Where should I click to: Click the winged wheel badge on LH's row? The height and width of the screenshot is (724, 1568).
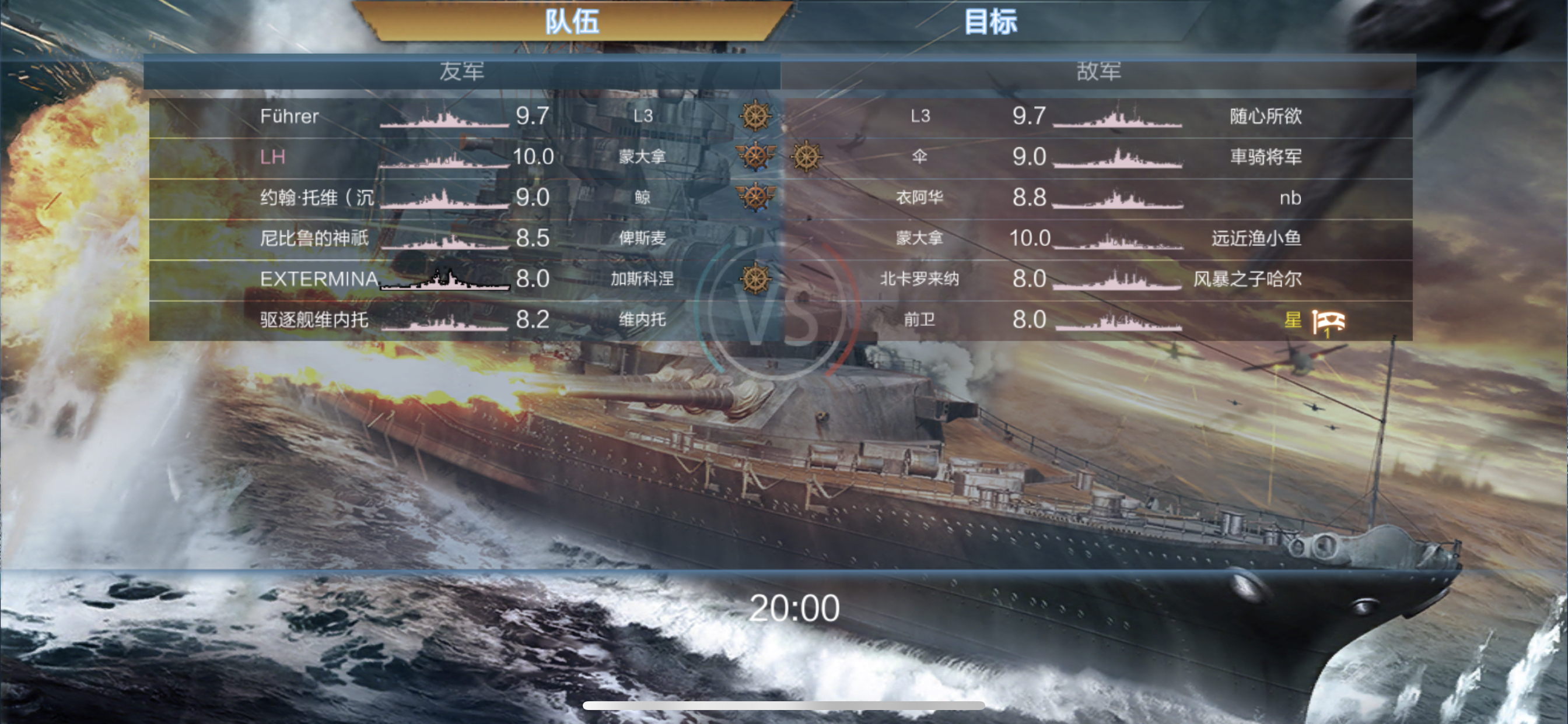pyautogui.click(x=755, y=156)
